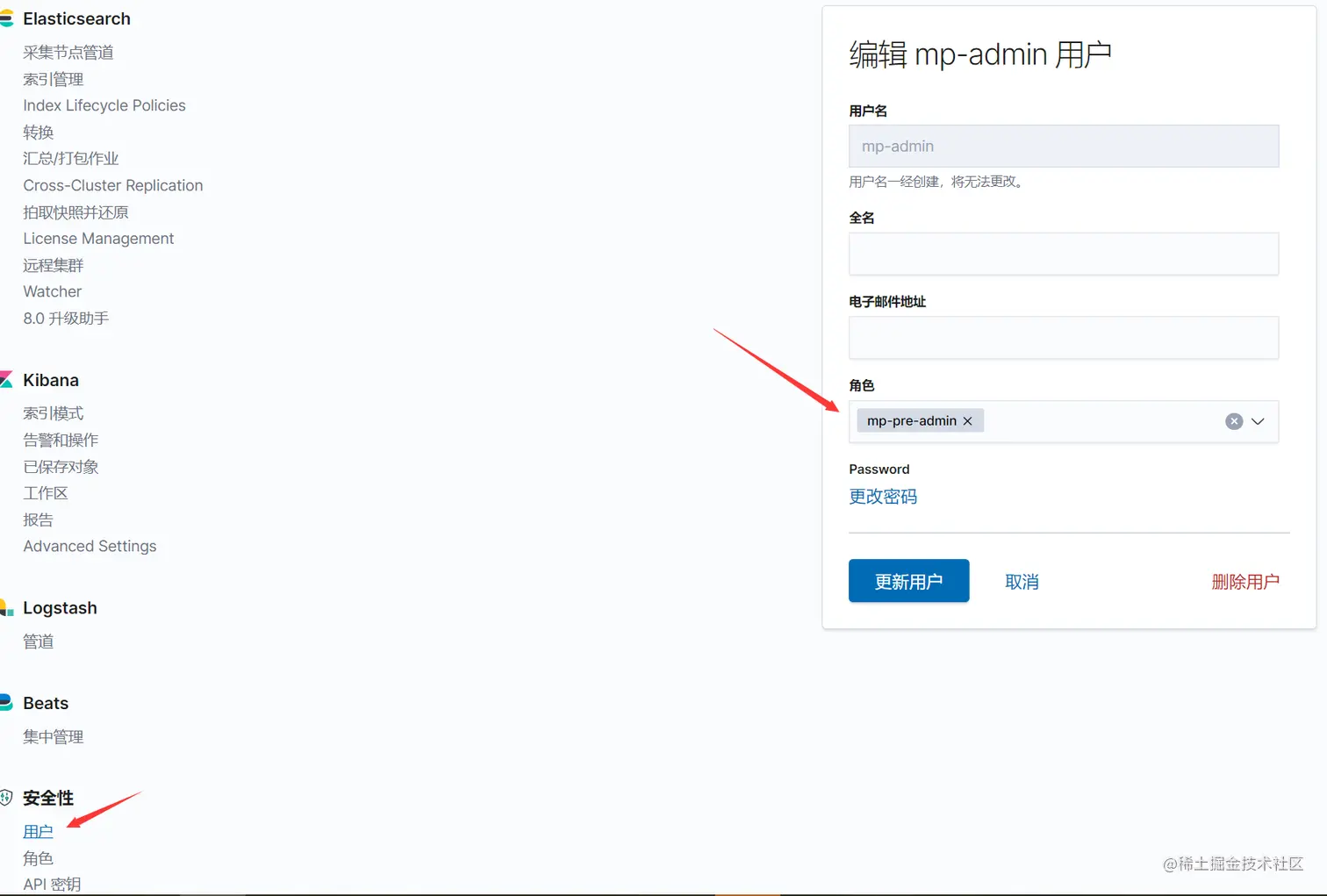Open the 8.0 升级助手
The width and height of the screenshot is (1327, 896).
tap(66, 319)
